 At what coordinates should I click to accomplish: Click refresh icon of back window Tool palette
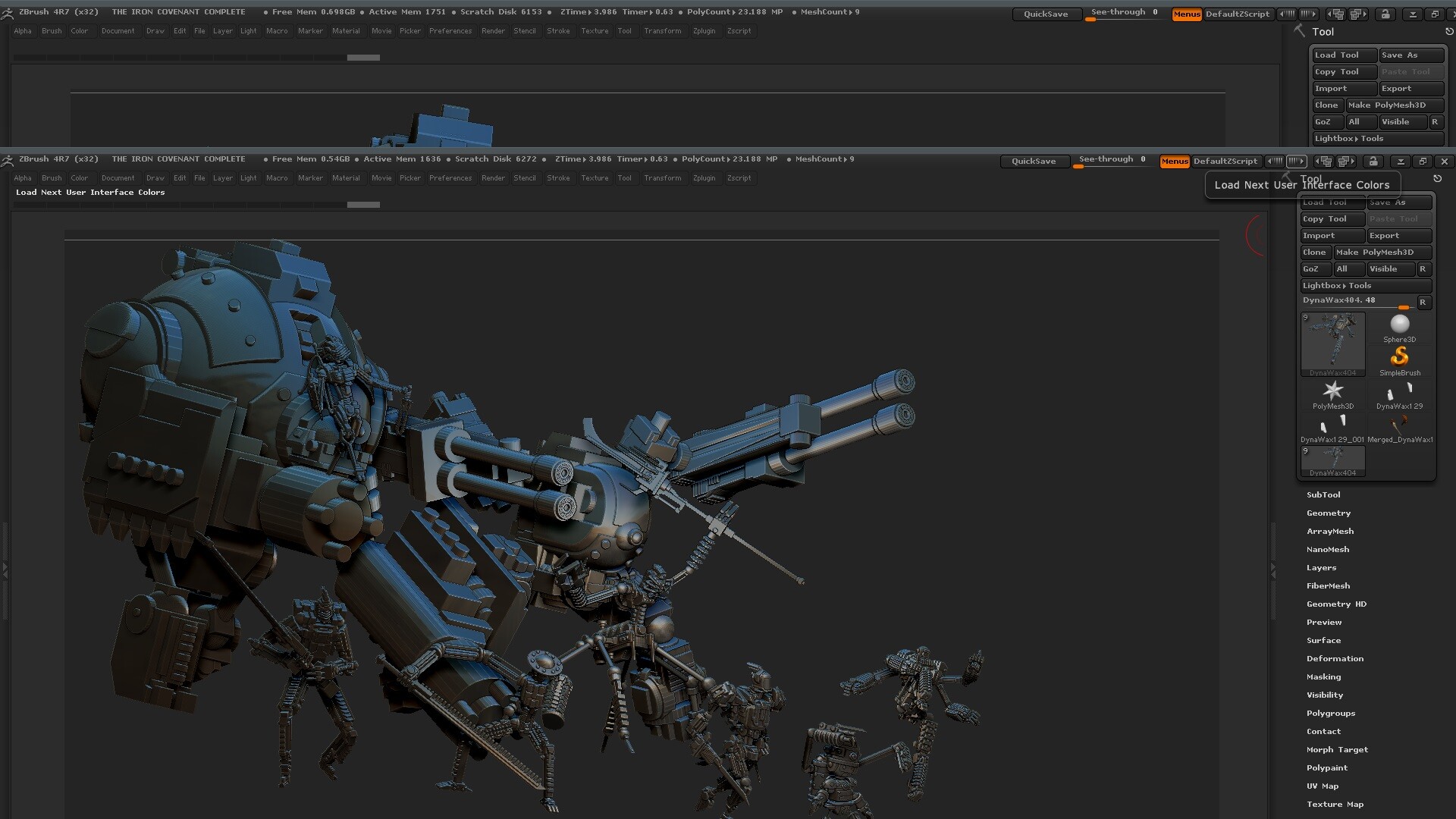pos(1449,32)
